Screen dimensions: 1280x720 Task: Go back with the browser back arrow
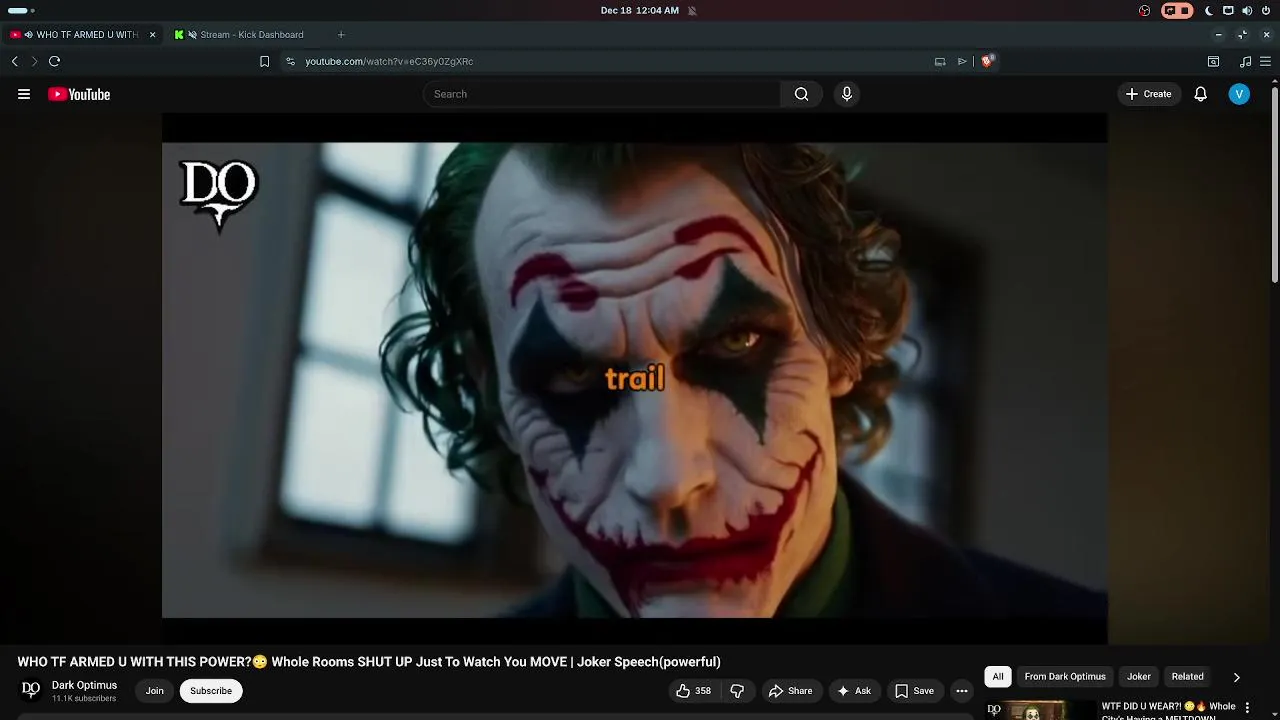coord(14,61)
